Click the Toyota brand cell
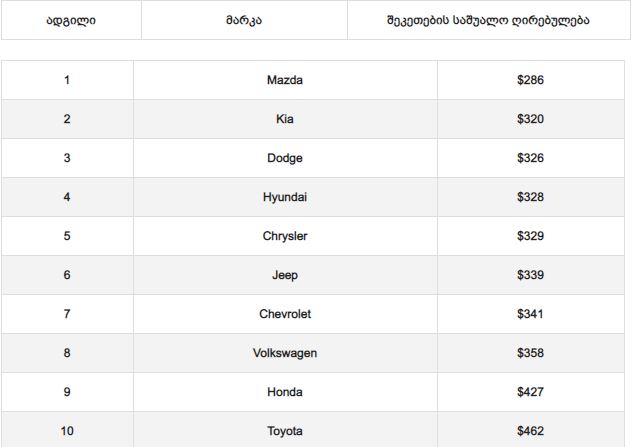 (x=285, y=431)
